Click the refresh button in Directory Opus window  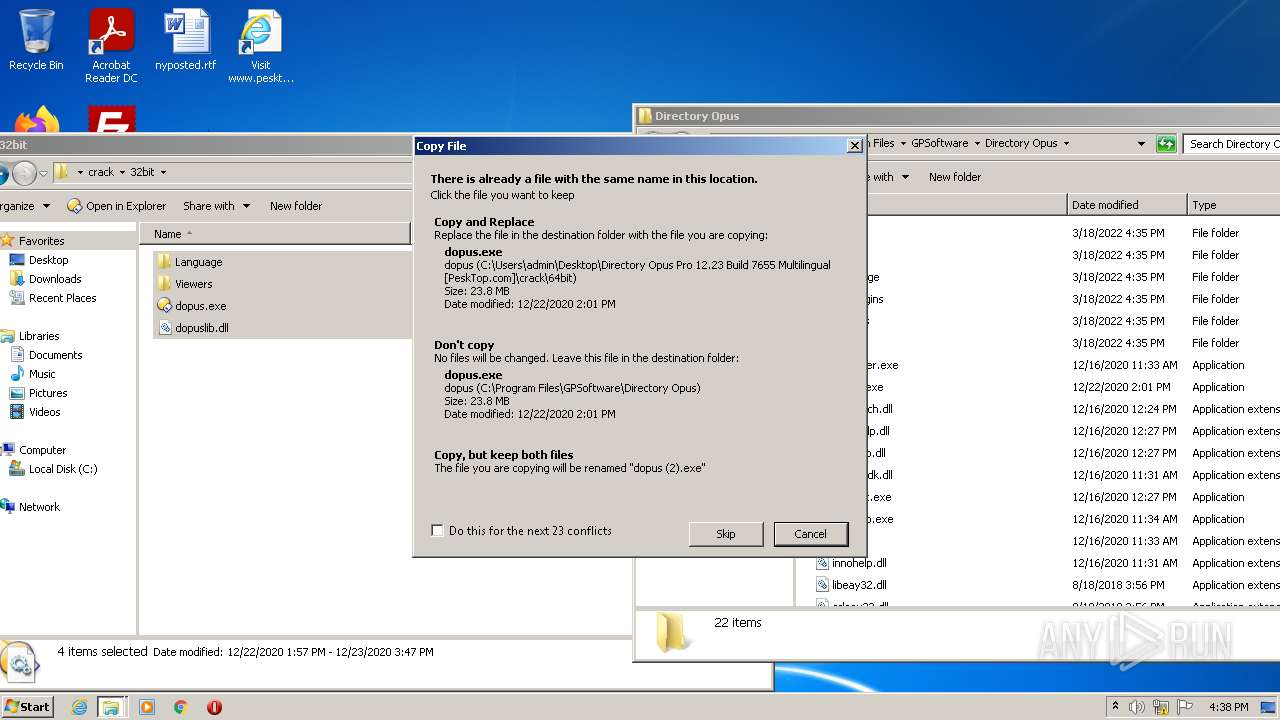coord(1166,144)
